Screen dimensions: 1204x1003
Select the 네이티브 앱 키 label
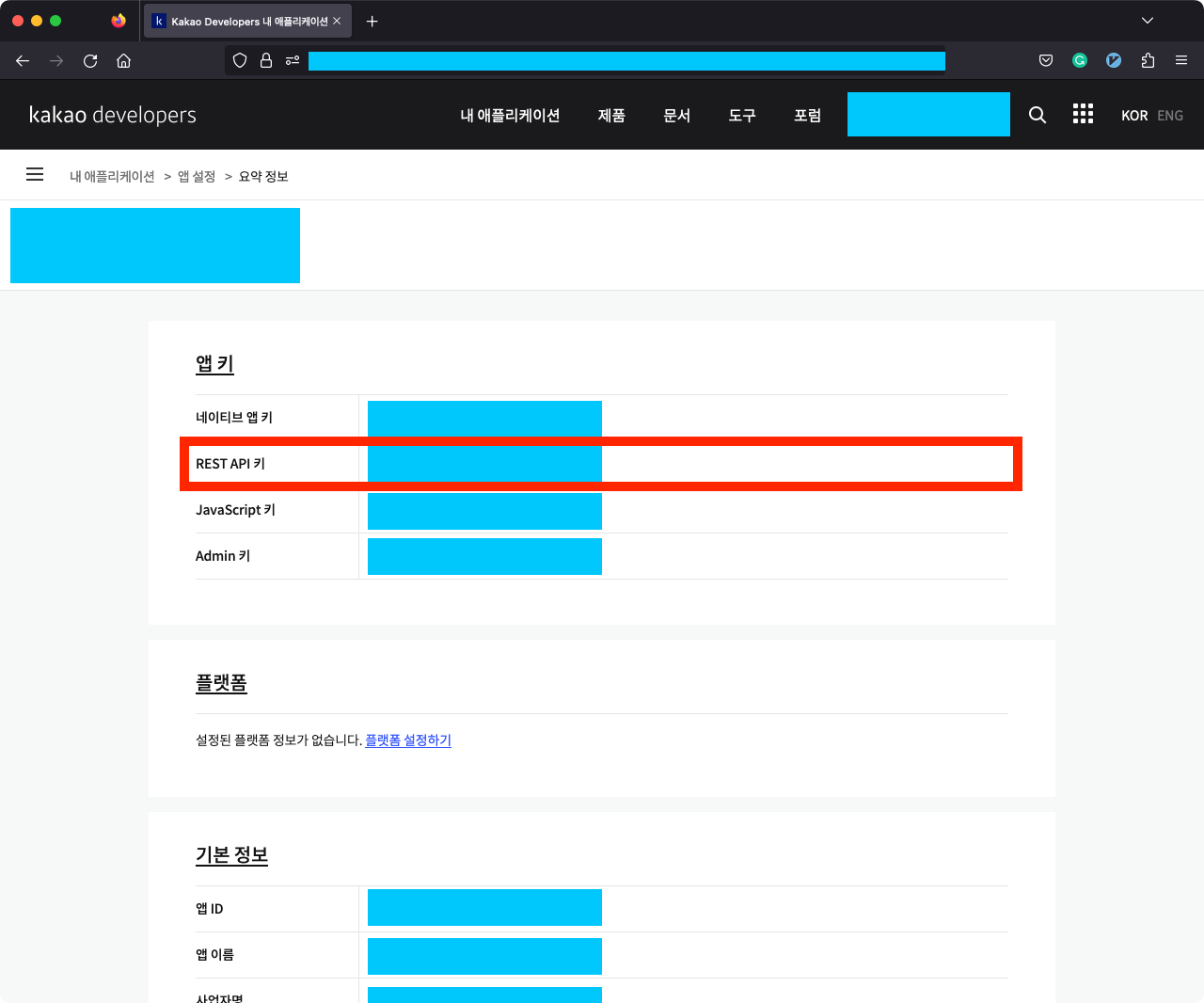[234, 417]
